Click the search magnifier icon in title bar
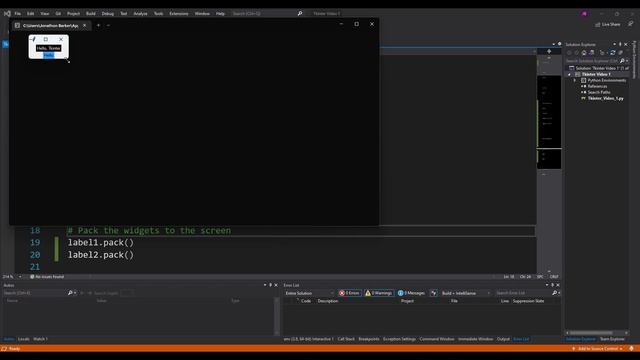Image resolution: width=640 pixels, height=360 pixels. (x=300, y=13)
